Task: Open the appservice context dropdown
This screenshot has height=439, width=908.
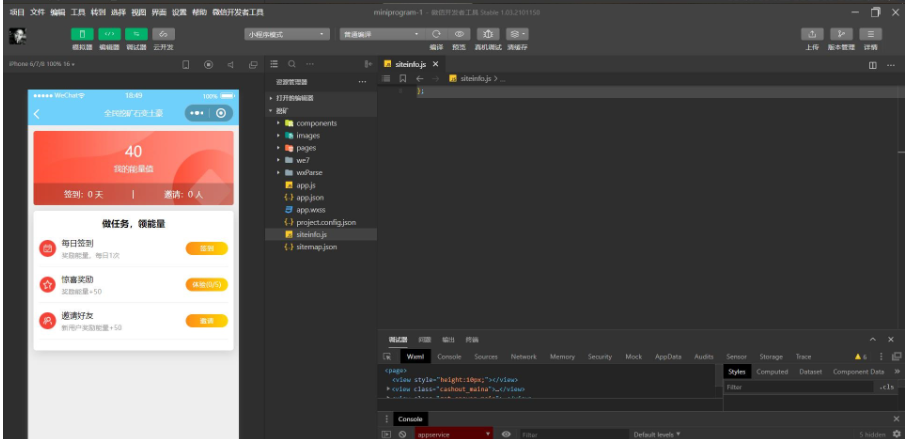Action: coord(453,434)
